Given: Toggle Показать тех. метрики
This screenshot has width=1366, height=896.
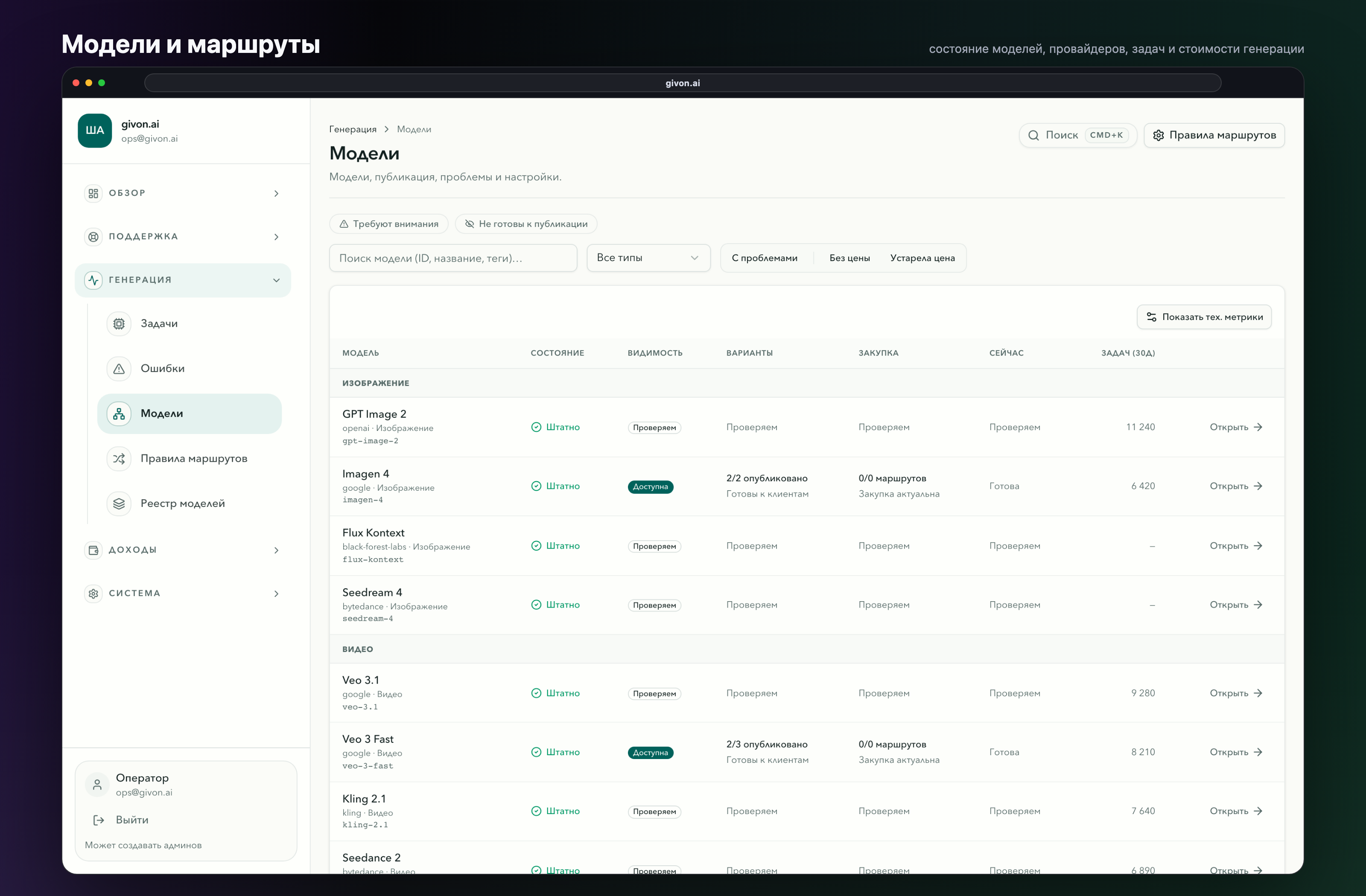Looking at the screenshot, I should coord(1204,317).
